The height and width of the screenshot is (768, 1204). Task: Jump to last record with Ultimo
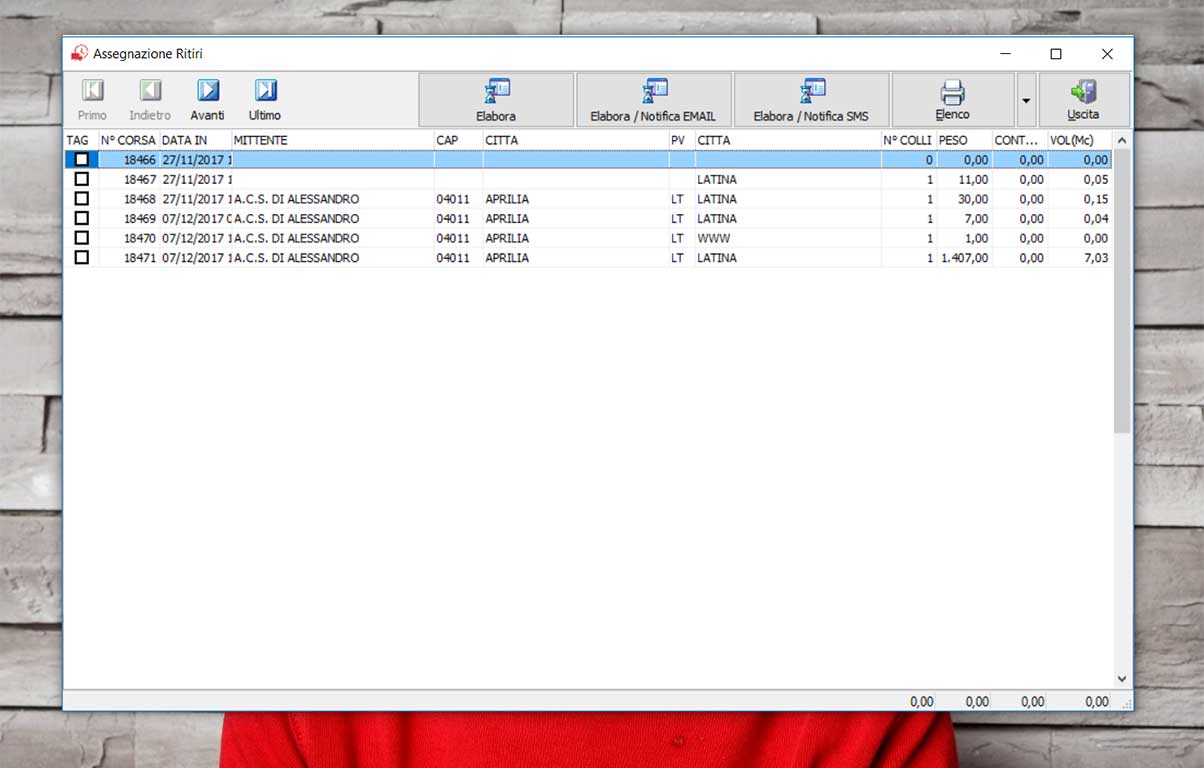tap(265, 91)
